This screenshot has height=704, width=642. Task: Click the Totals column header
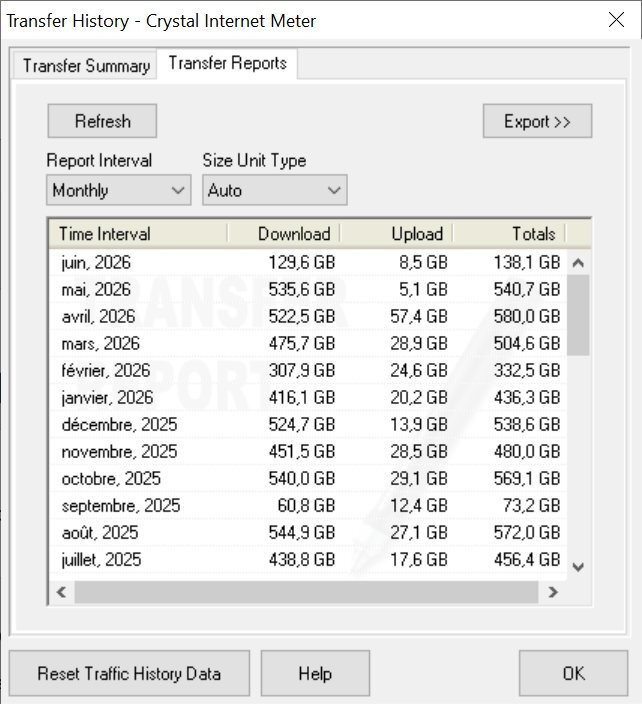point(509,234)
